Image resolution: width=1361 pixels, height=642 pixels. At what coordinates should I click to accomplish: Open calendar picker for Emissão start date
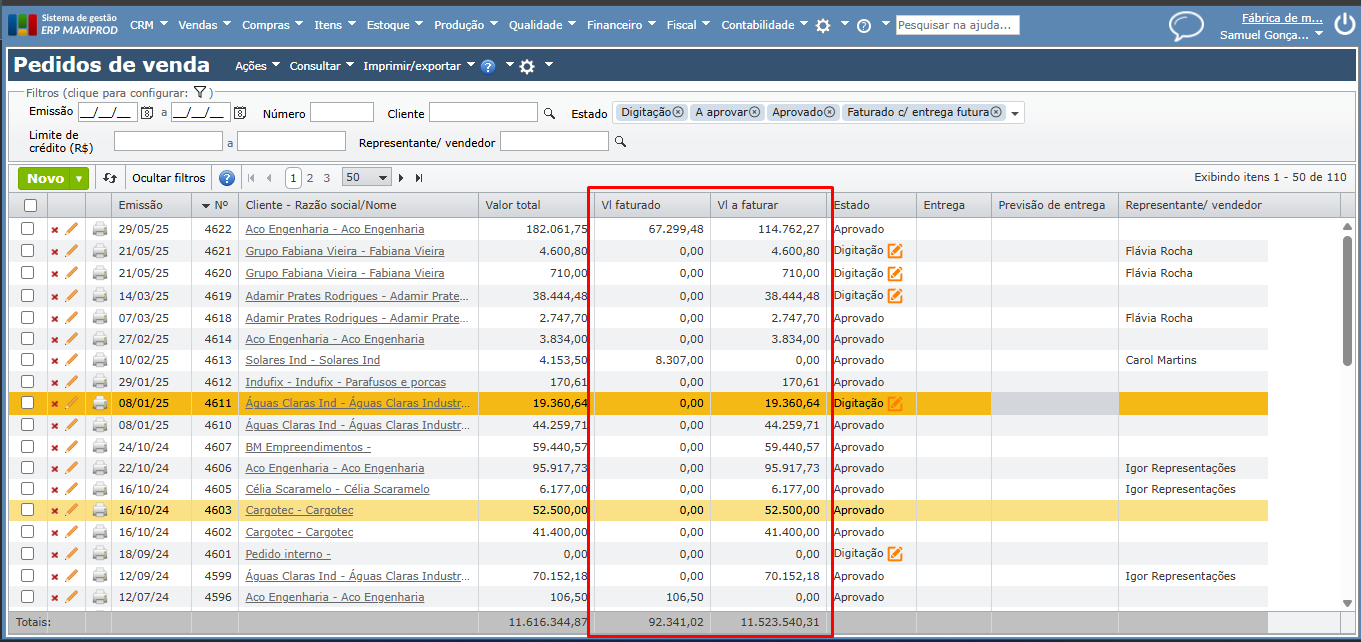(146, 113)
